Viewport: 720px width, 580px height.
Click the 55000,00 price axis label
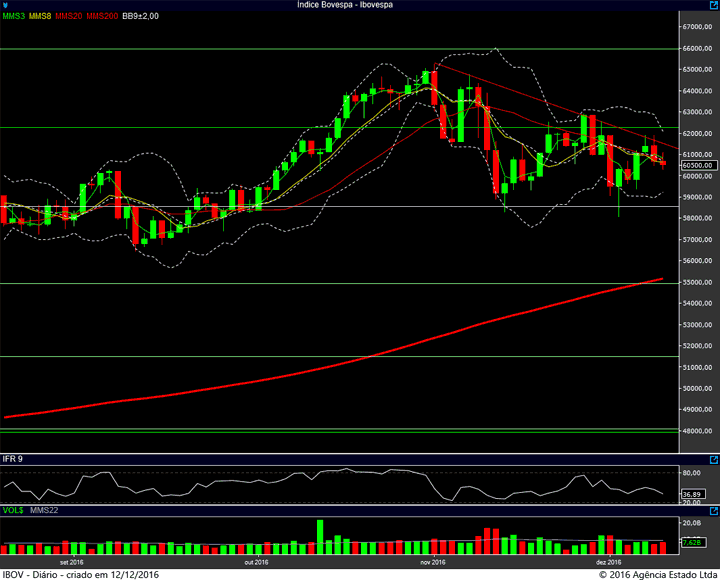click(x=698, y=282)
